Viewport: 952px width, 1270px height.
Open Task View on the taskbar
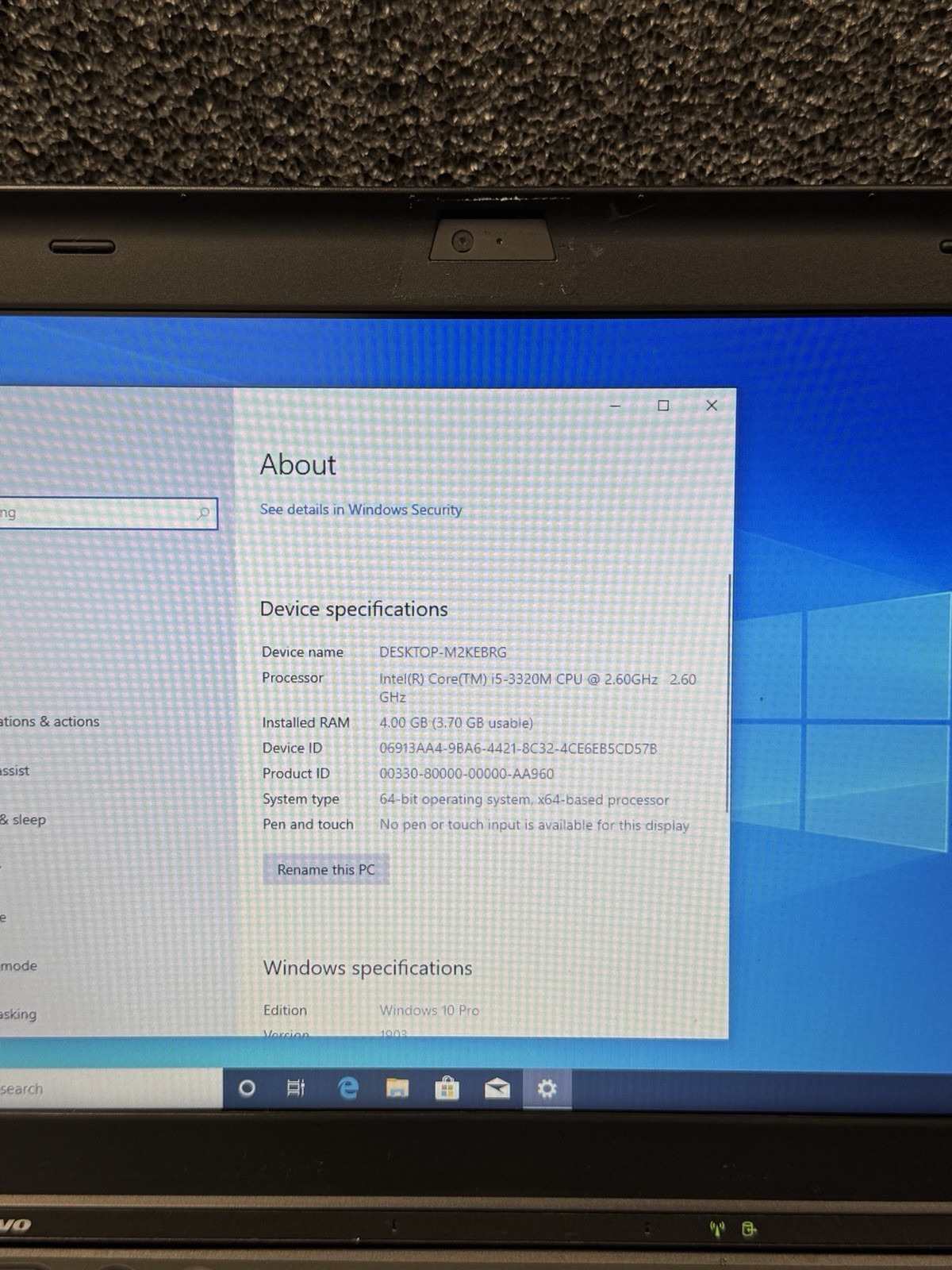tap(295, 1088)
